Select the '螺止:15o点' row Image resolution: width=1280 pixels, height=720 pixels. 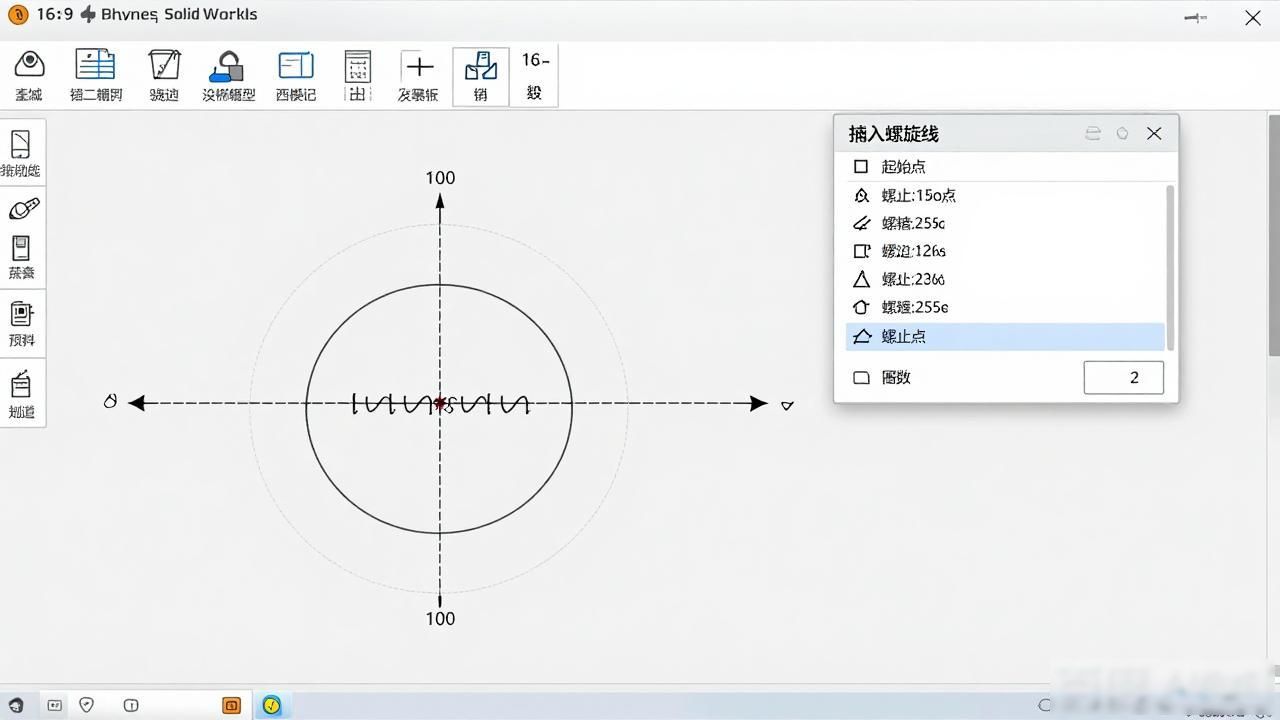1005,195
